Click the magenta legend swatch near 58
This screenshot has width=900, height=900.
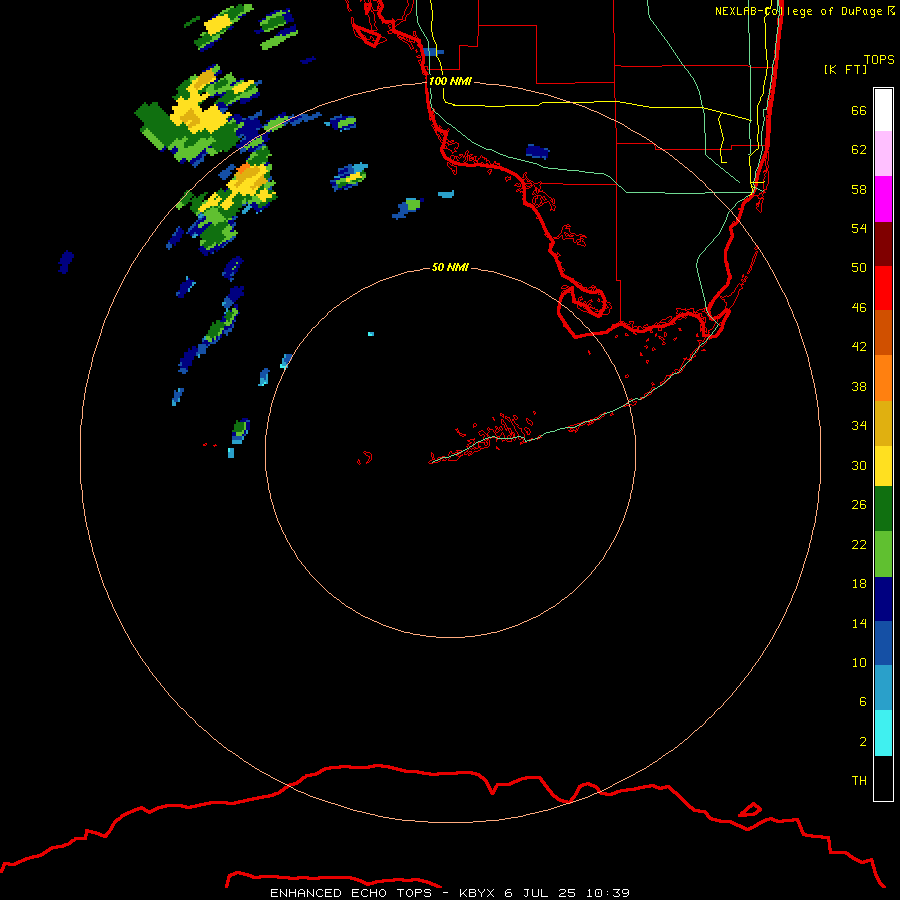[883, 199]
